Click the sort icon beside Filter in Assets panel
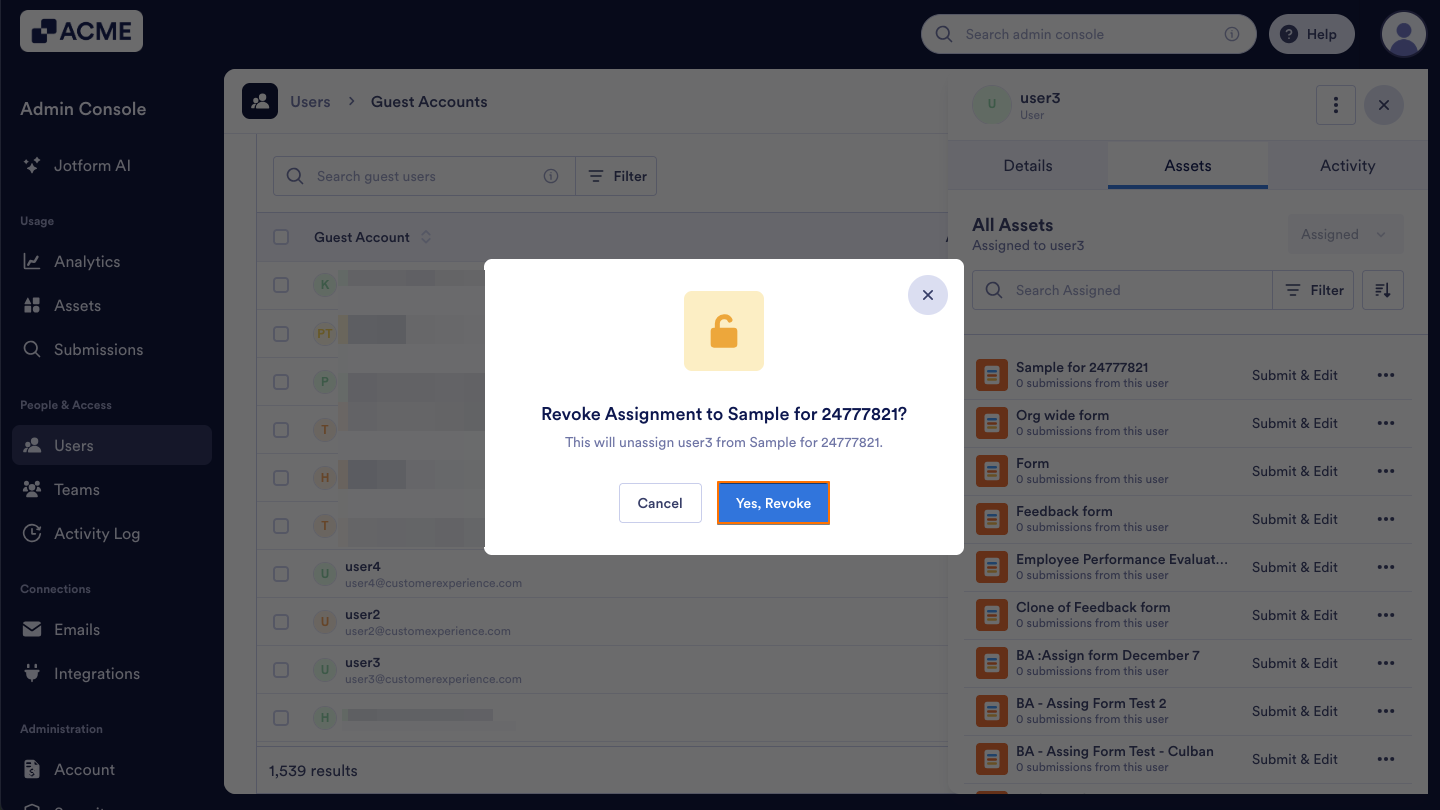 point(1382,289)
